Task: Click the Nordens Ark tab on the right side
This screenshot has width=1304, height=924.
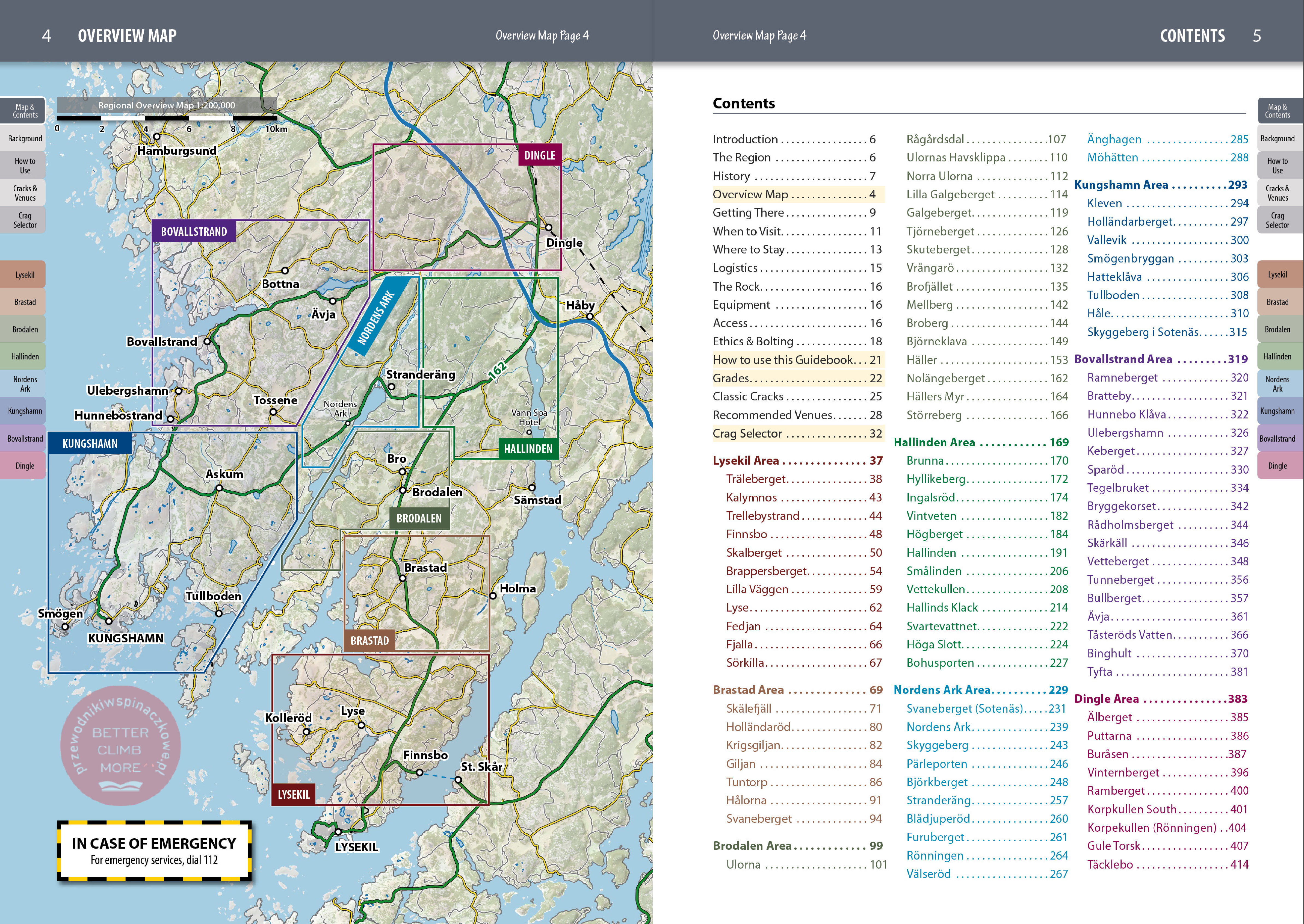Action: 1277,384
